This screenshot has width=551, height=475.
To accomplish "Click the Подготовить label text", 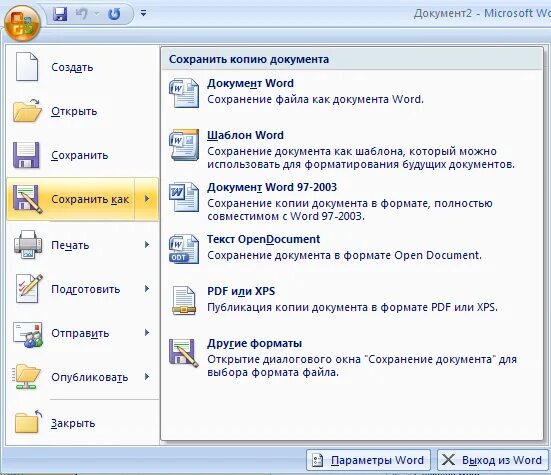I will [86, 289].
